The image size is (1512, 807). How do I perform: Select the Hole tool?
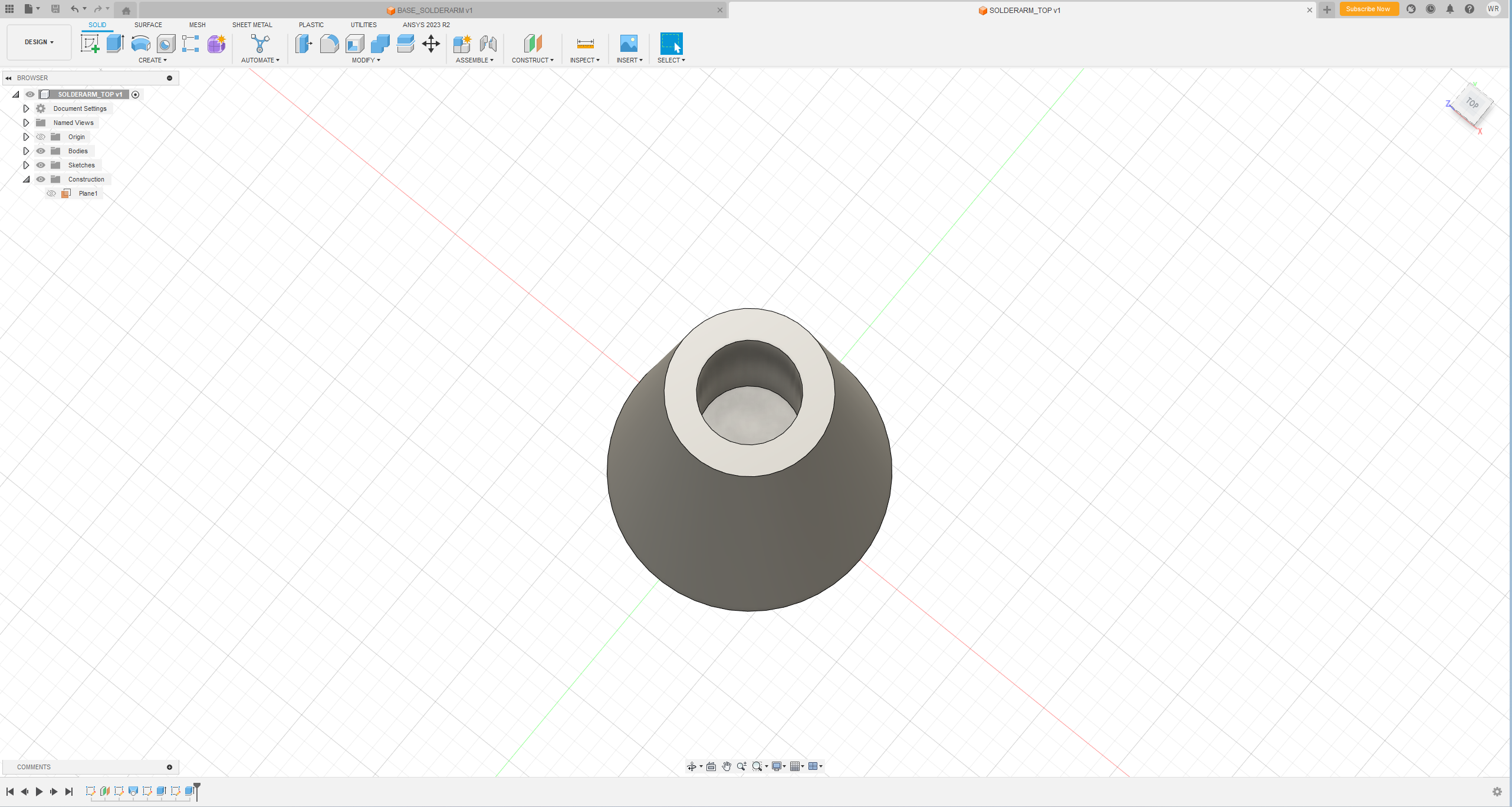point(166,43)
